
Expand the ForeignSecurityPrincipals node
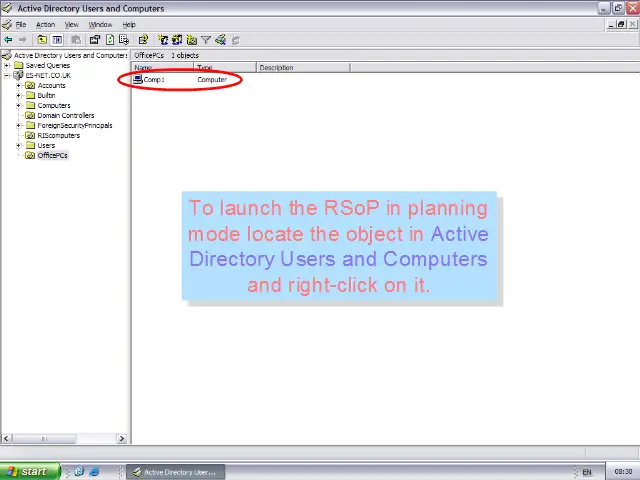[18, 125]
